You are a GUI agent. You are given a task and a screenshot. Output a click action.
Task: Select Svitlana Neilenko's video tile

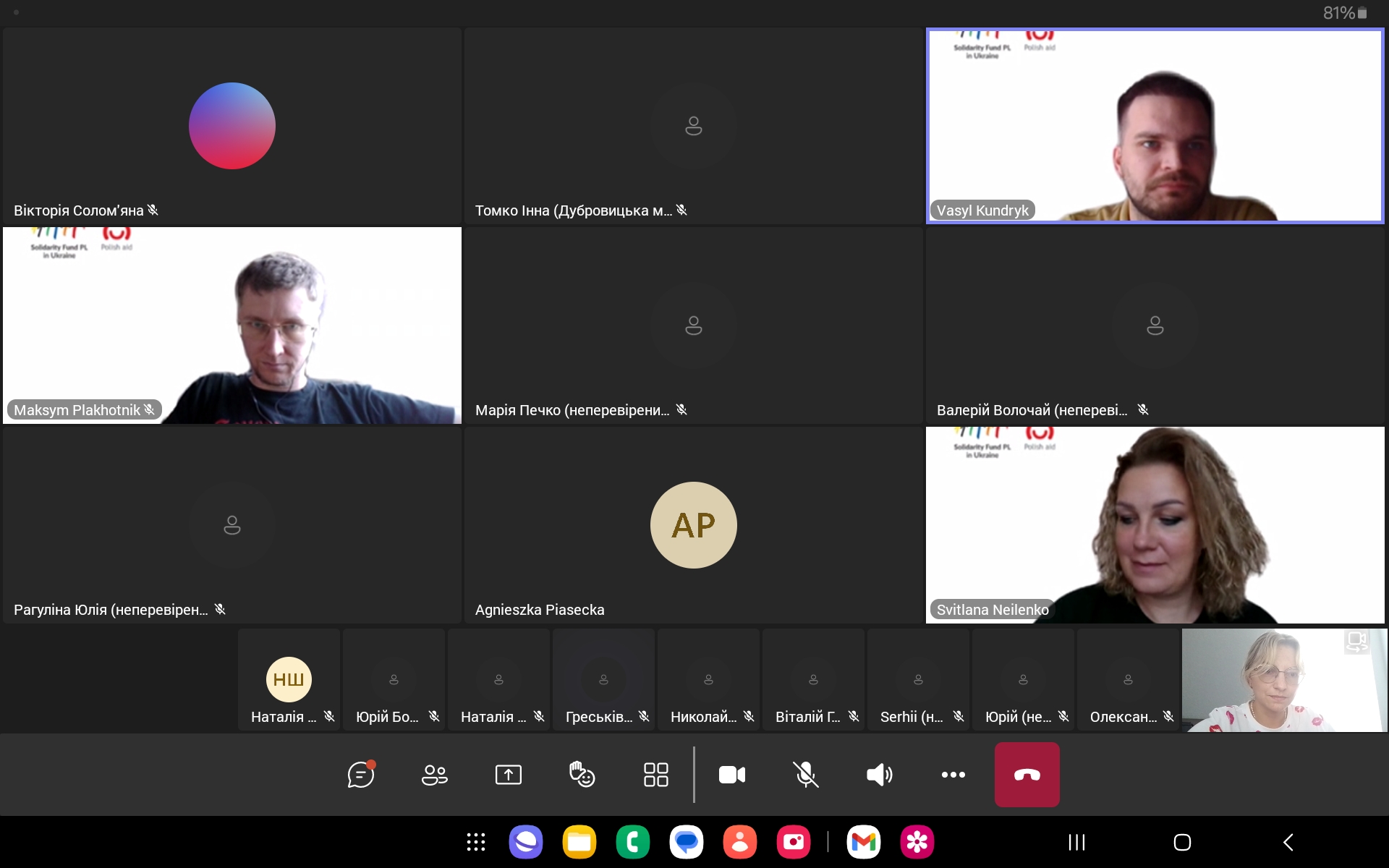click(x=1155, y=525)
